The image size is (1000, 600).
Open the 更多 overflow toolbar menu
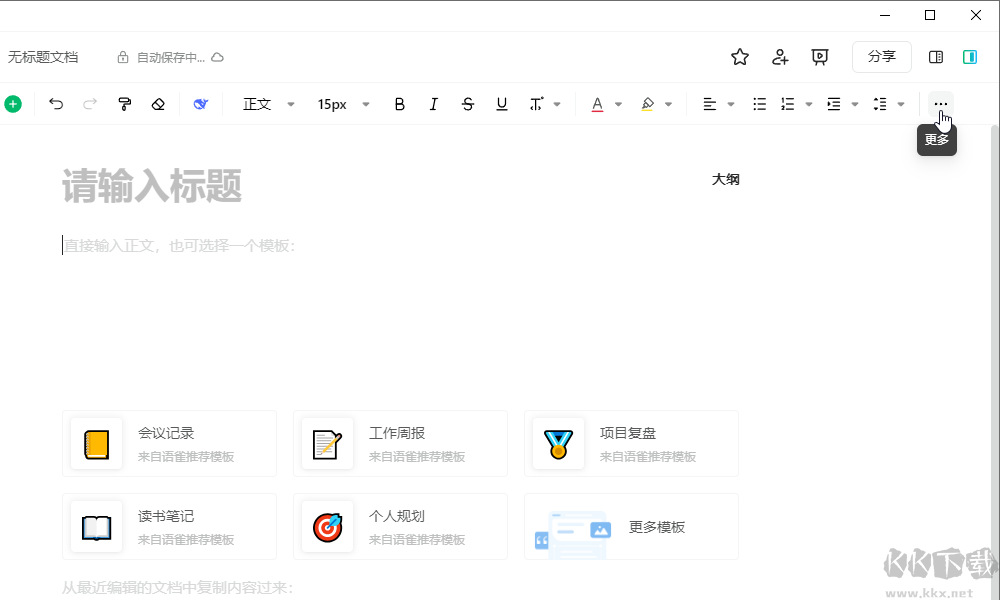pyautogui.click(x=940, y=103)
